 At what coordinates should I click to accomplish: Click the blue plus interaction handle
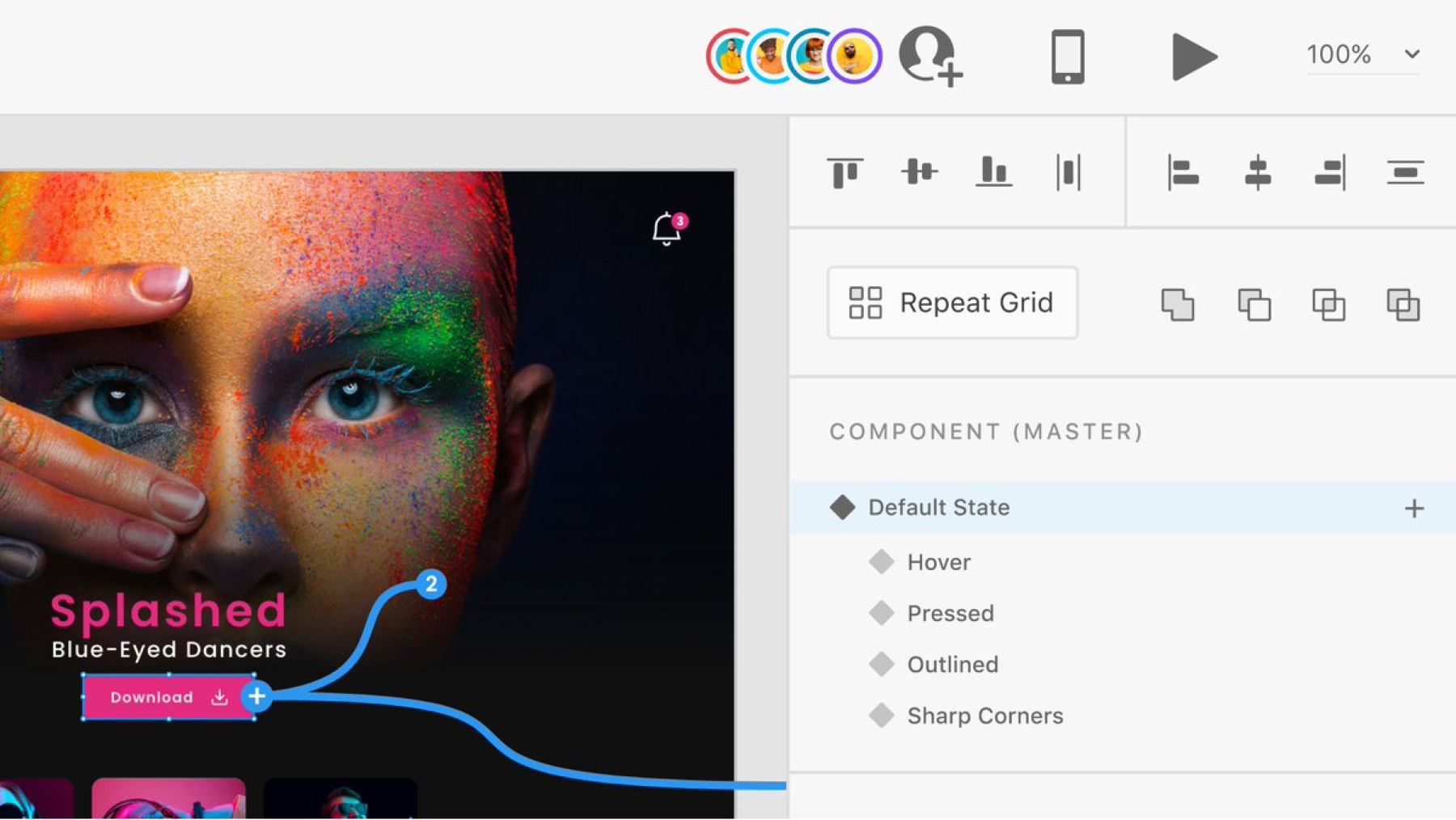[x=256, y=696]
